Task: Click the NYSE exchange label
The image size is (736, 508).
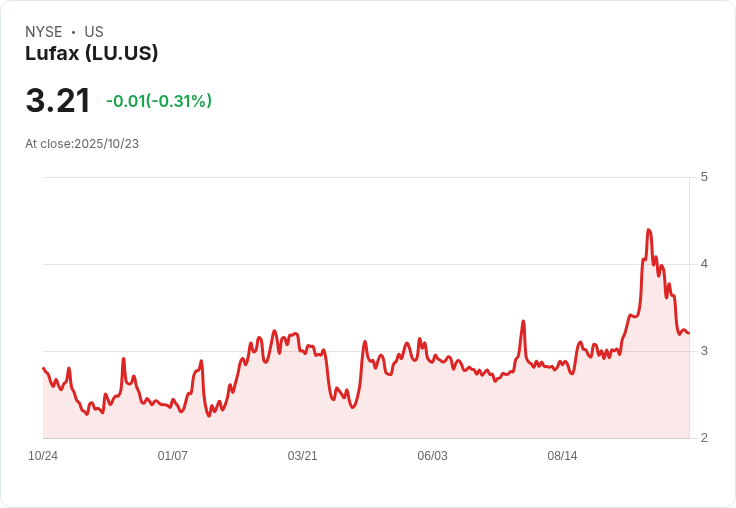Action: click(44, 32)
